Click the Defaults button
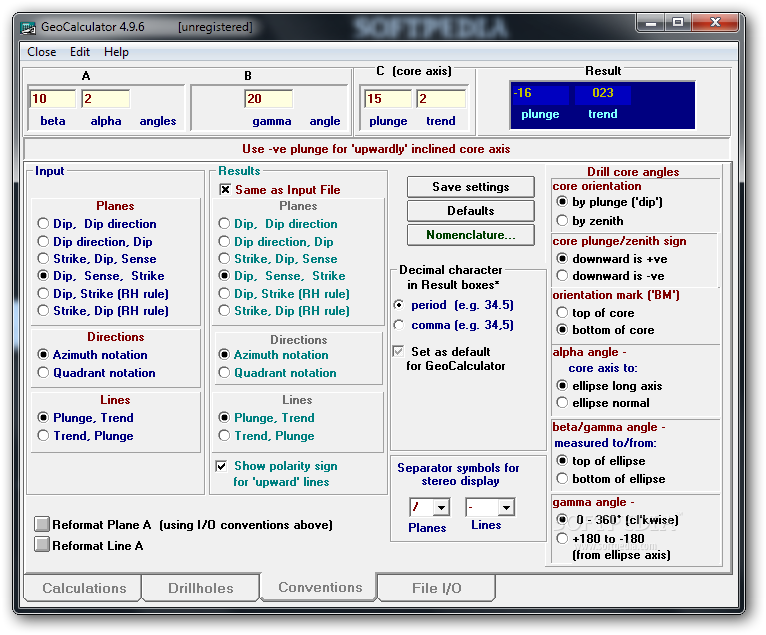This screenshot has height=635, width=766. click(470, 211)
